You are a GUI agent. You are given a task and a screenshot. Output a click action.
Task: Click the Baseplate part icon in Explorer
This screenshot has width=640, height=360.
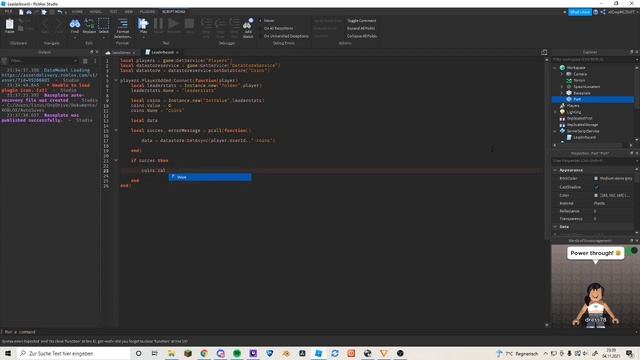(569, 93)
